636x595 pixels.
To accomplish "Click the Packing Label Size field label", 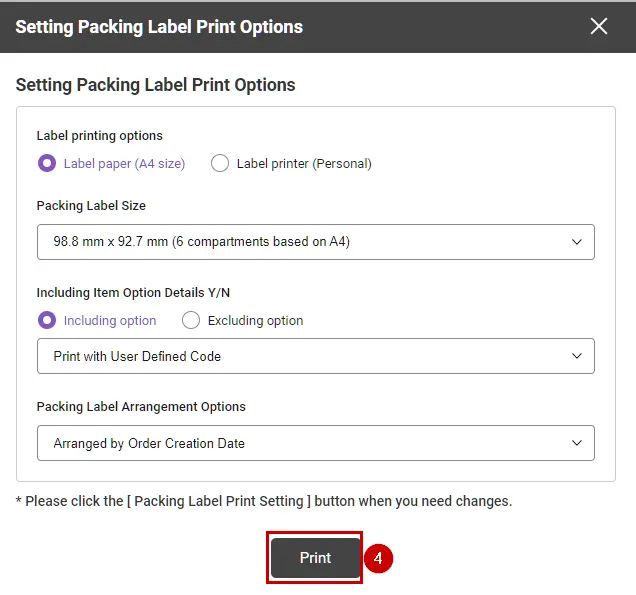I will click(91, 205).
